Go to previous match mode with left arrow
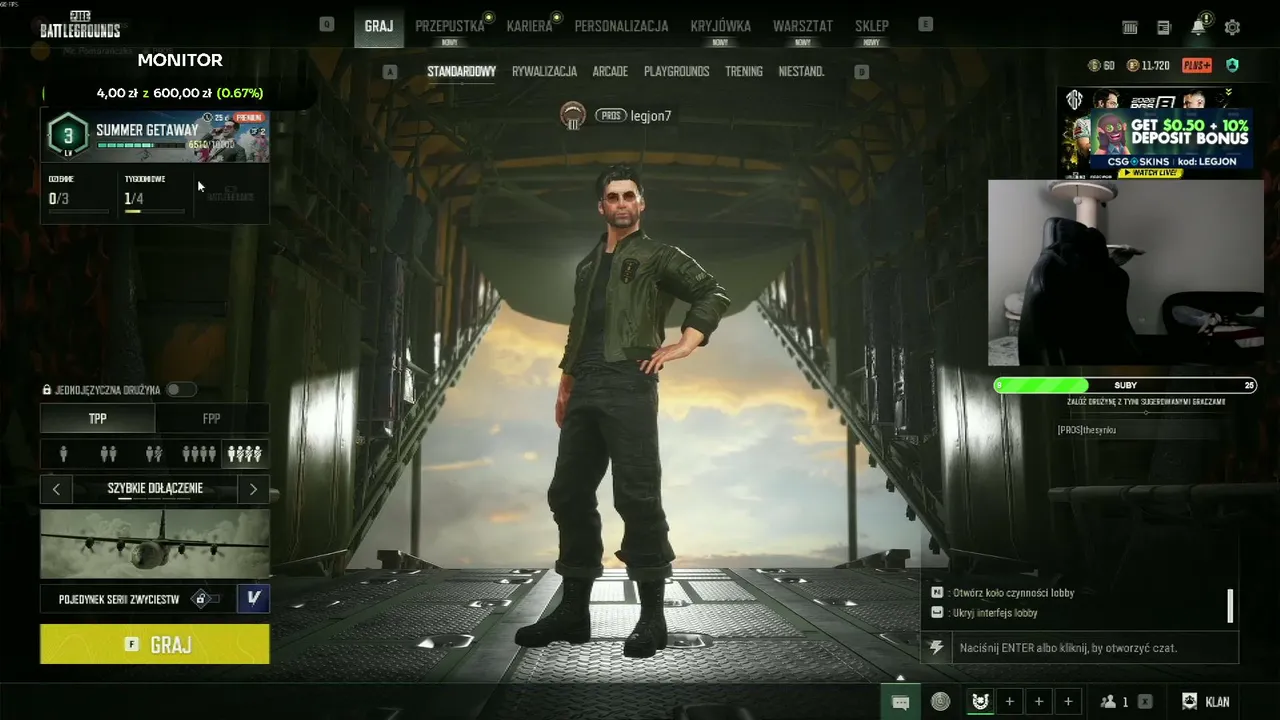This screenshot has width=1280, height=720. pyautogui.click(x=56, y=489)
